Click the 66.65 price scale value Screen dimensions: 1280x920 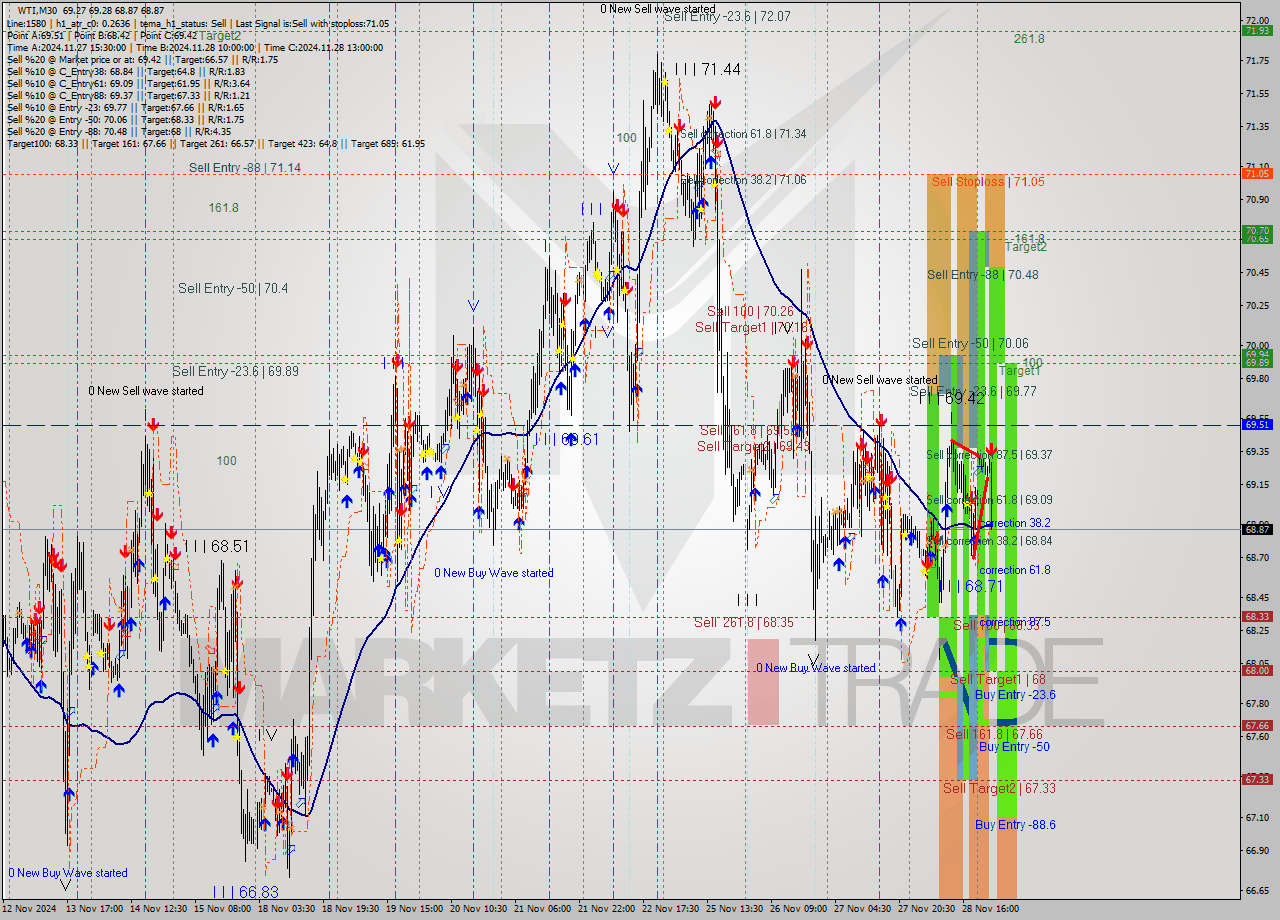pyautogui.click(x=1257, y=890)
